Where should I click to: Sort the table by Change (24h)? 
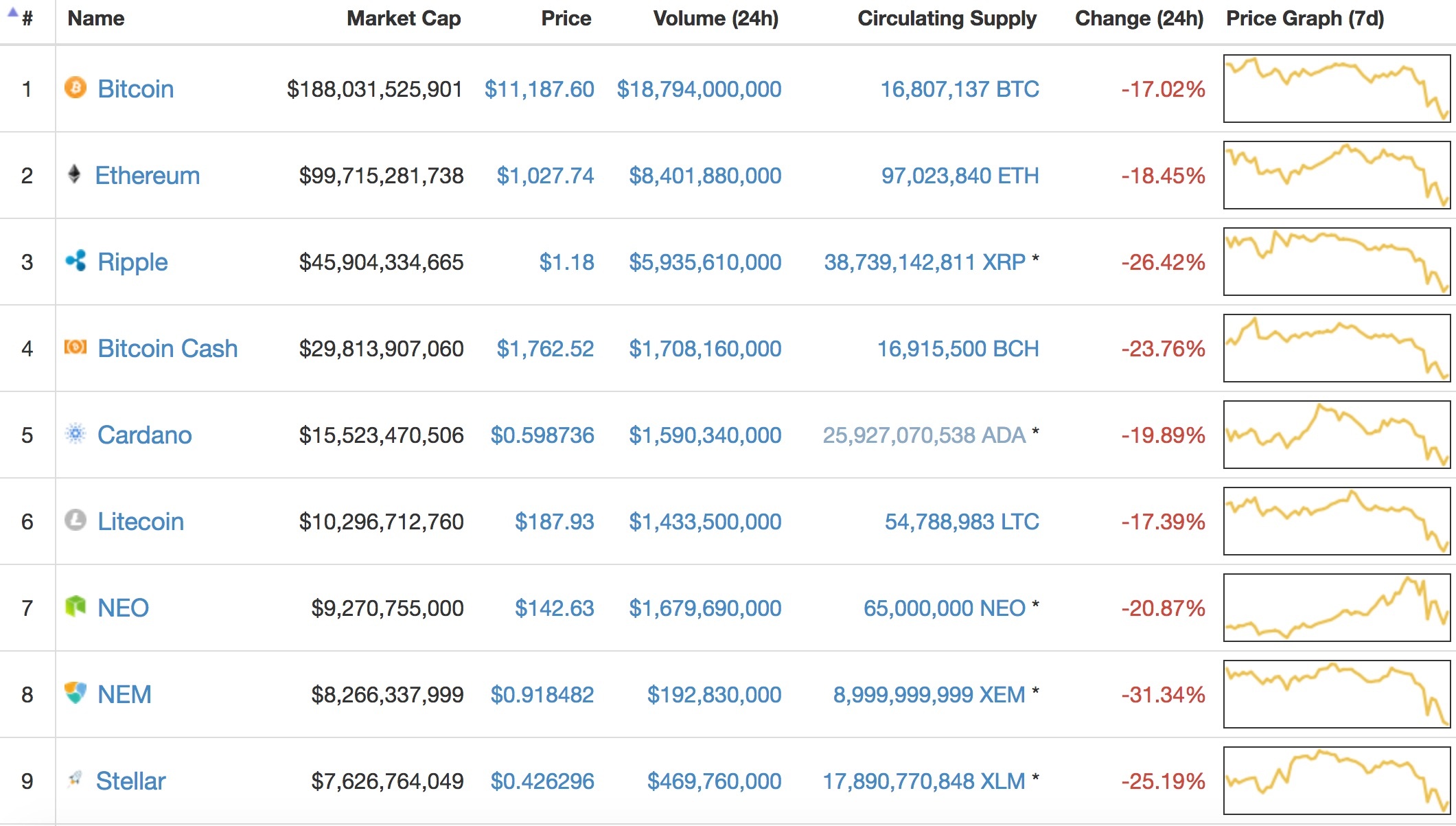[1139, 19]
